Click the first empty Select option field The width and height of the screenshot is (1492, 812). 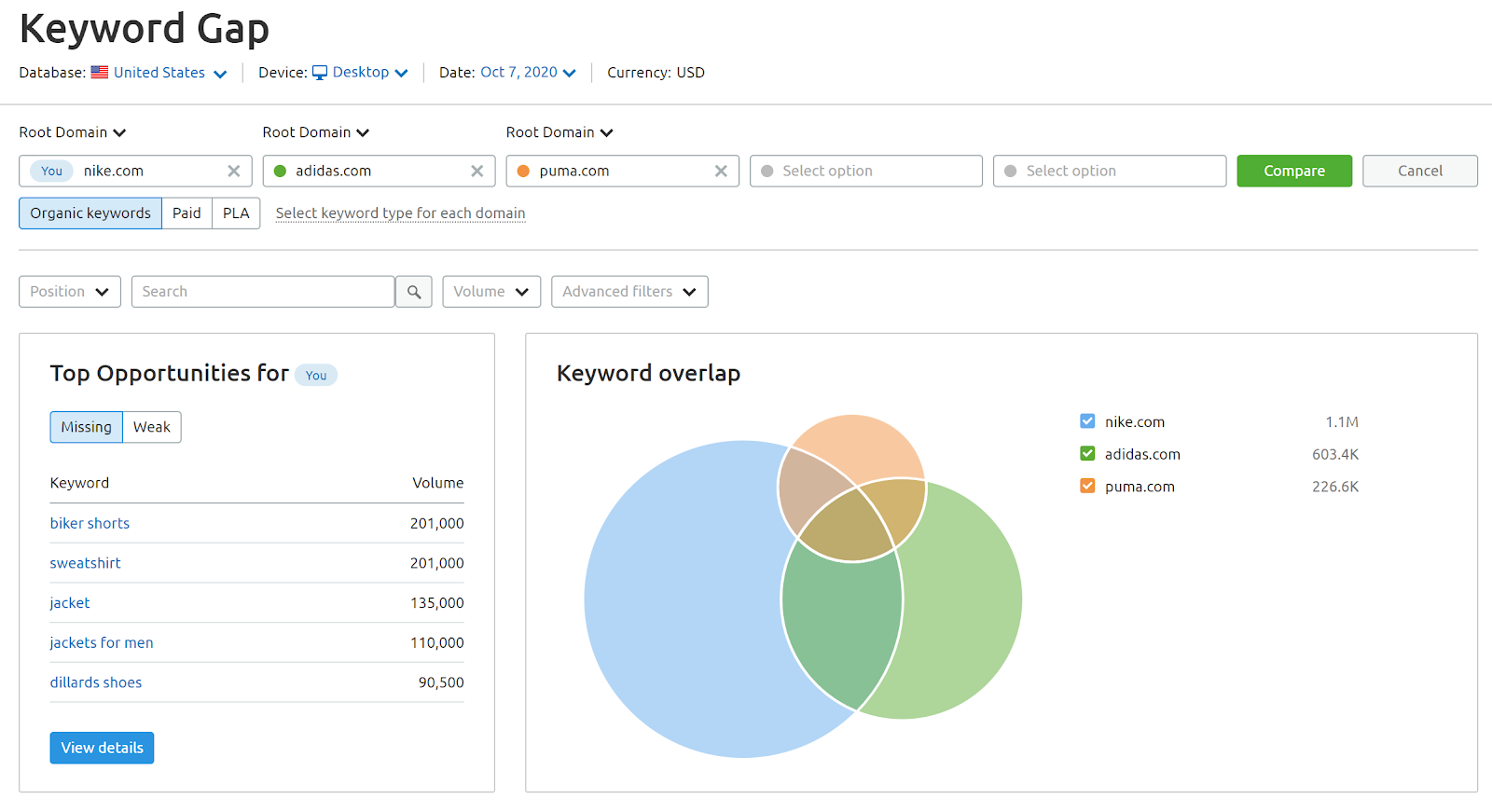[x=866, y=171]
